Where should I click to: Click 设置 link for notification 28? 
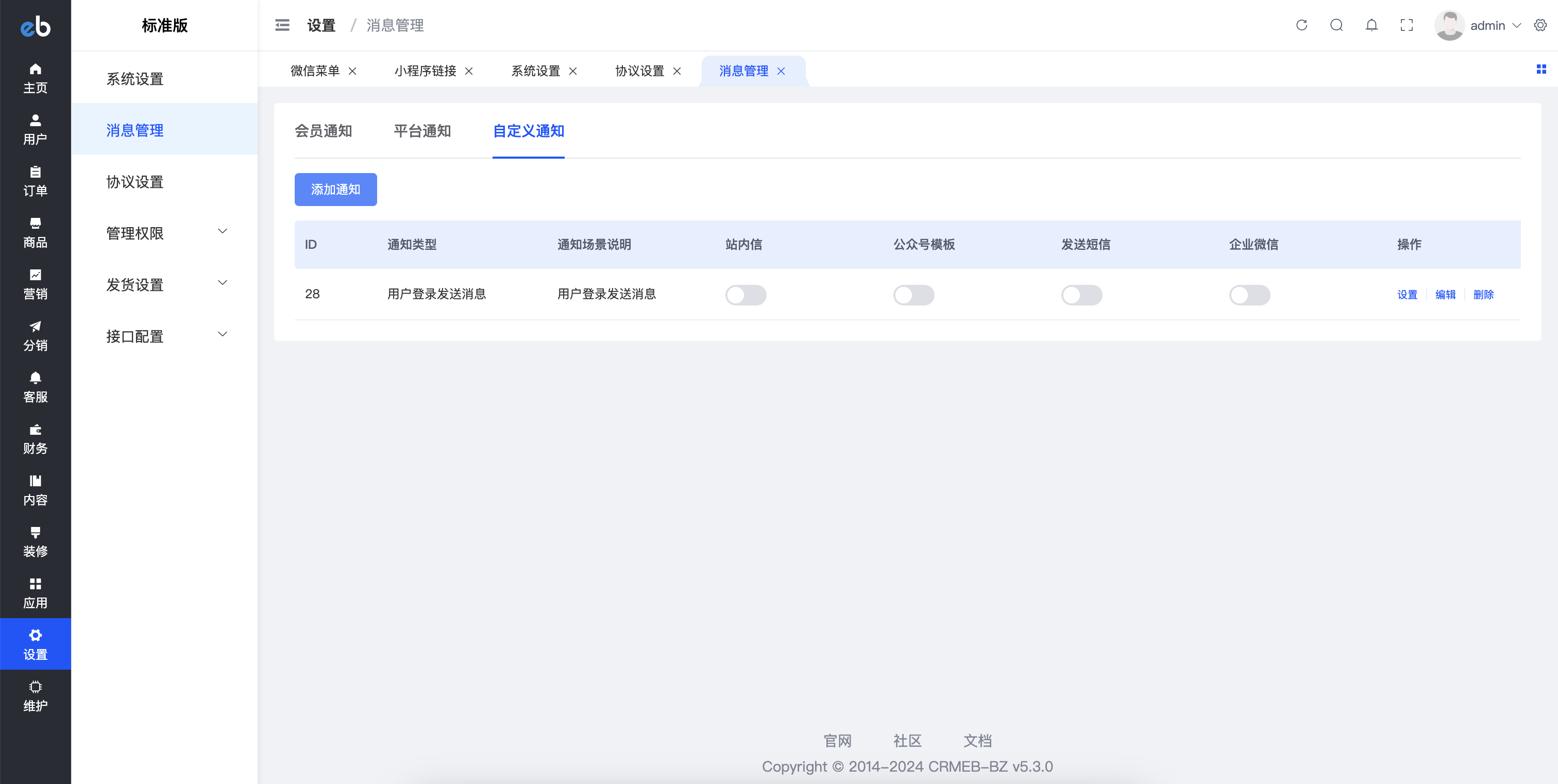[1407, 294]
